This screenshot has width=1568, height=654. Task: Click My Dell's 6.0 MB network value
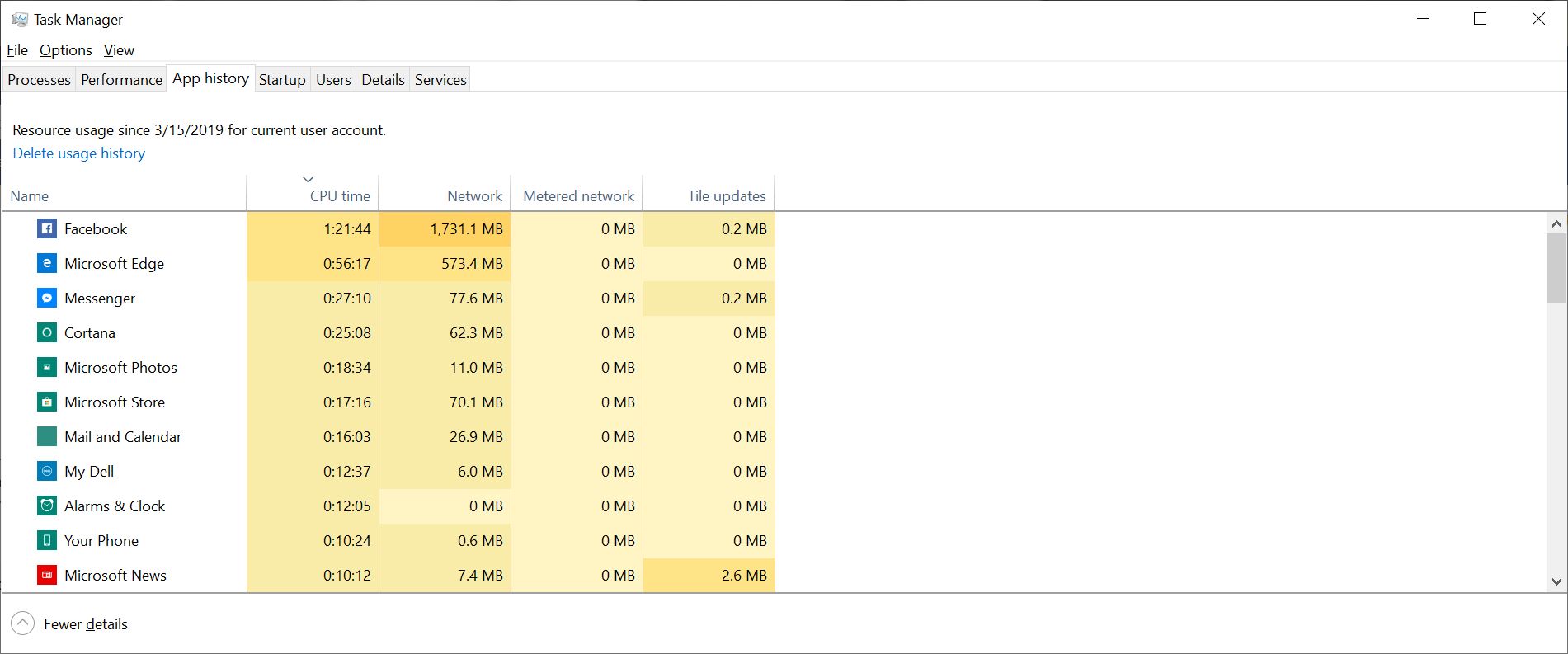480,472
